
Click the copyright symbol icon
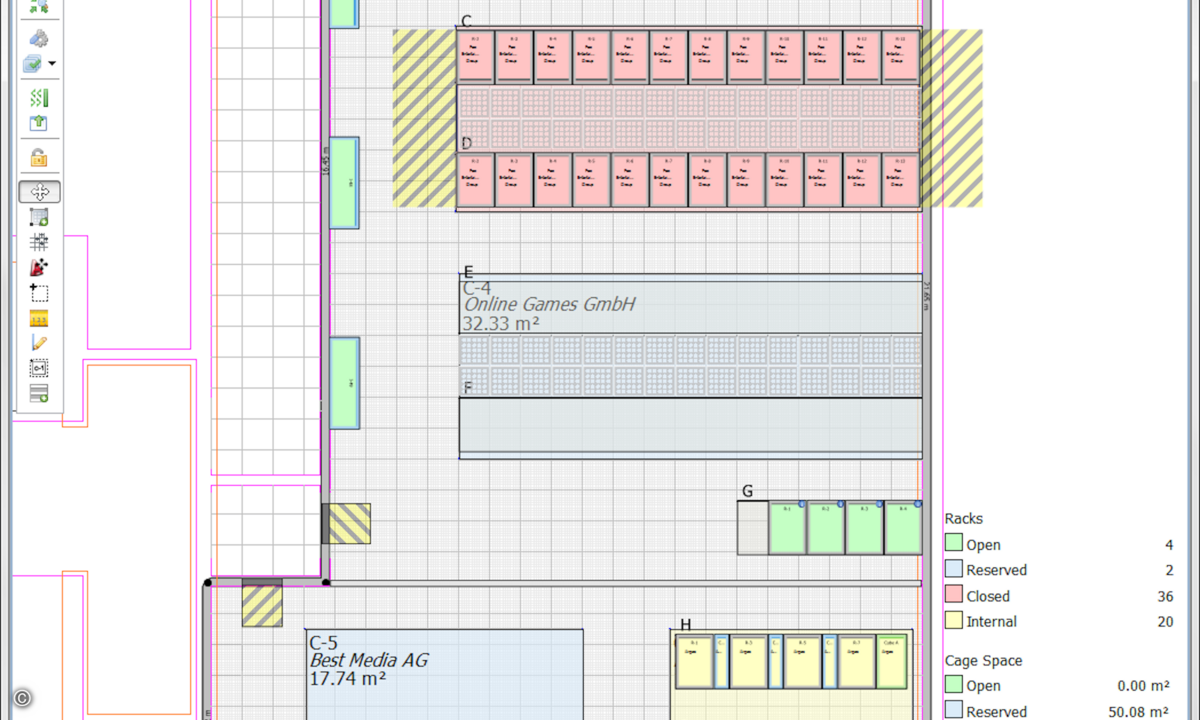22,698
